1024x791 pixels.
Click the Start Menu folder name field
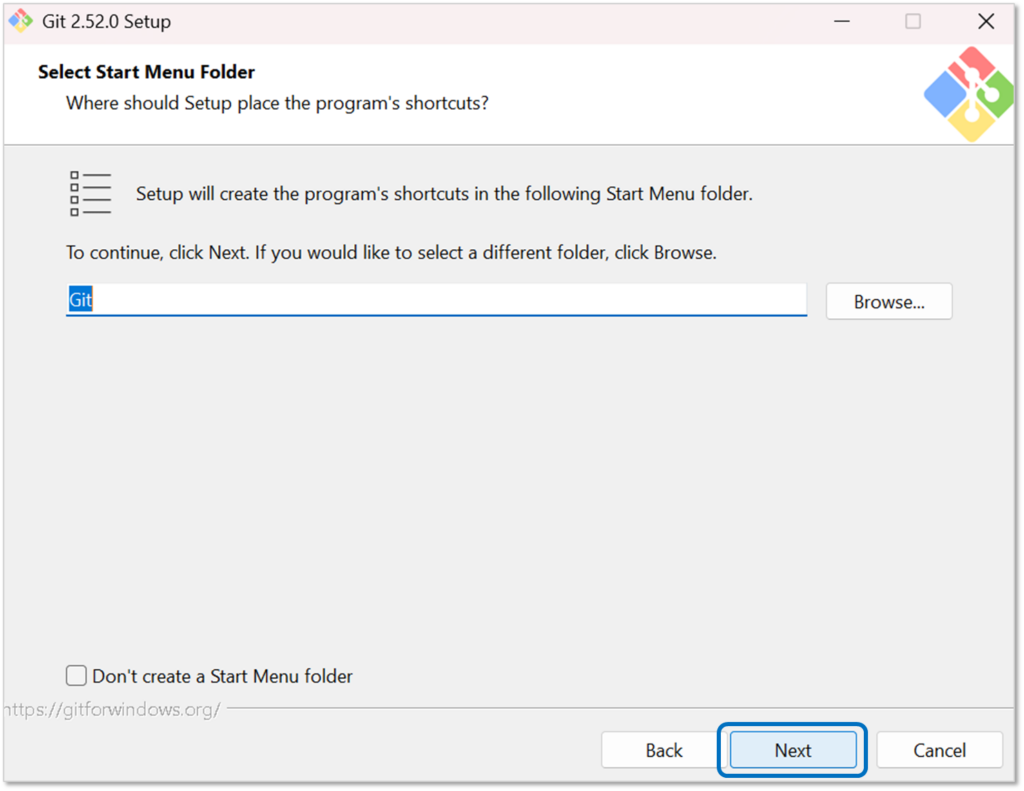point(436,300)
